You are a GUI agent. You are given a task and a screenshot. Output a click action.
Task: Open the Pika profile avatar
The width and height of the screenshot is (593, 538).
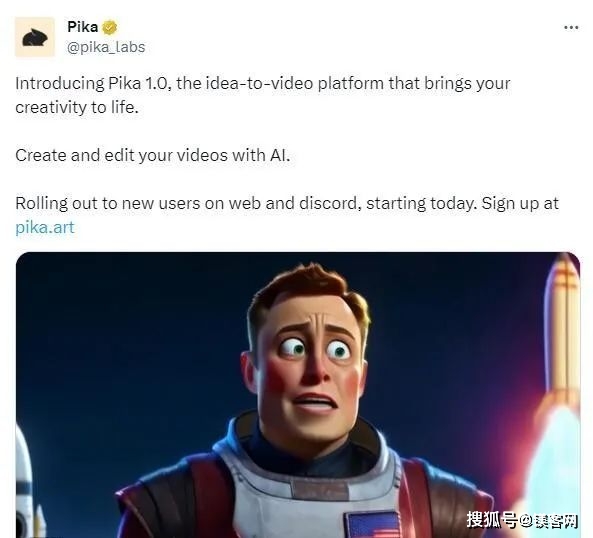34,37
